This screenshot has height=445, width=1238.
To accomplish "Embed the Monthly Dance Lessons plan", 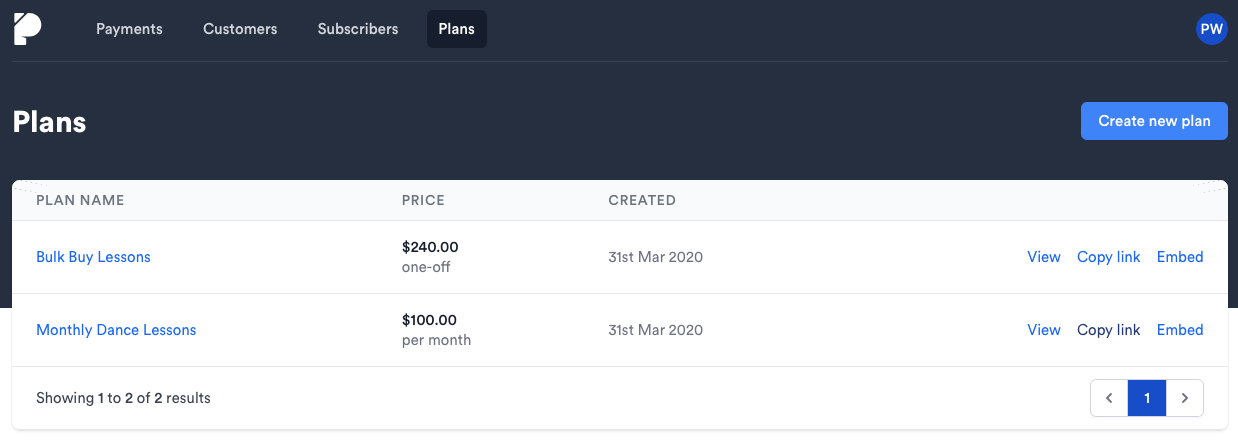I will point(1180,330).
